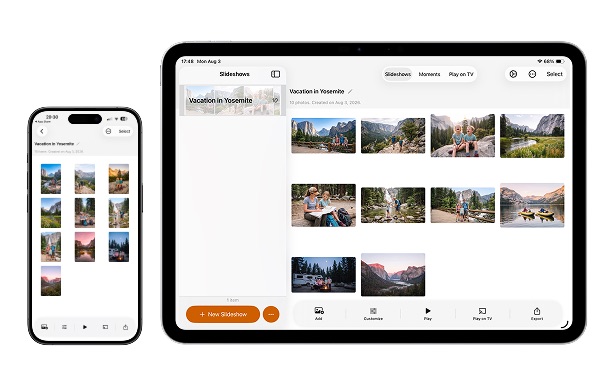Switch to the Moments tab
This screenshot has width=600, height=385.
coord(429,74)
